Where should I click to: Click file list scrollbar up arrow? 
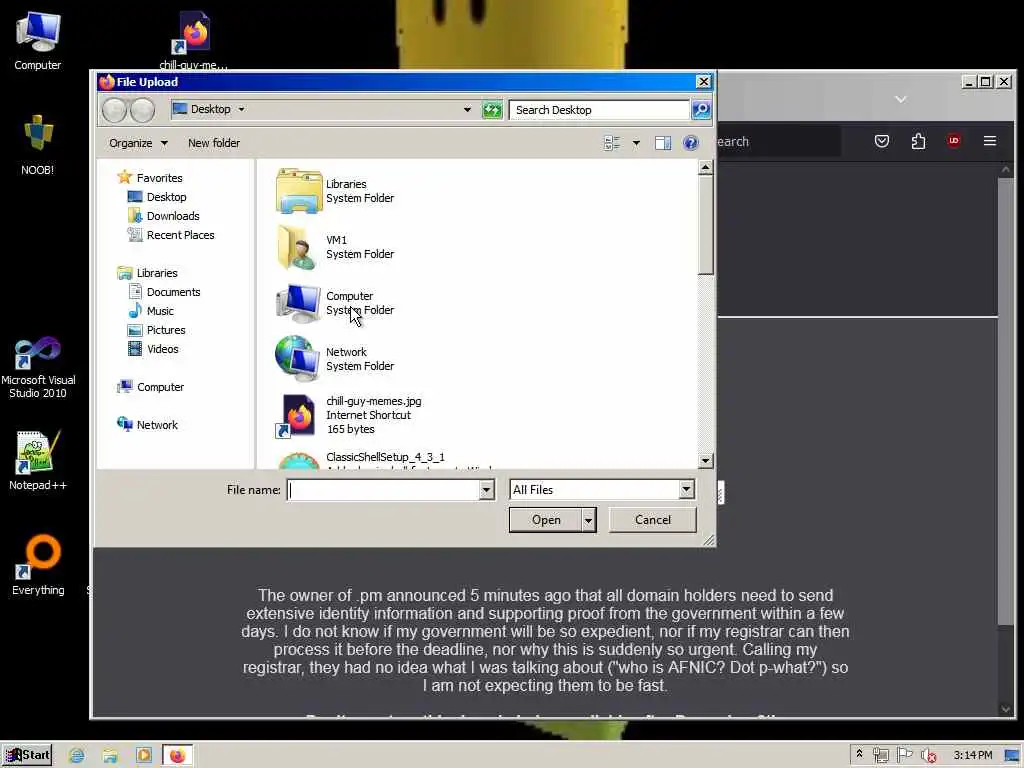click(705, 168)
